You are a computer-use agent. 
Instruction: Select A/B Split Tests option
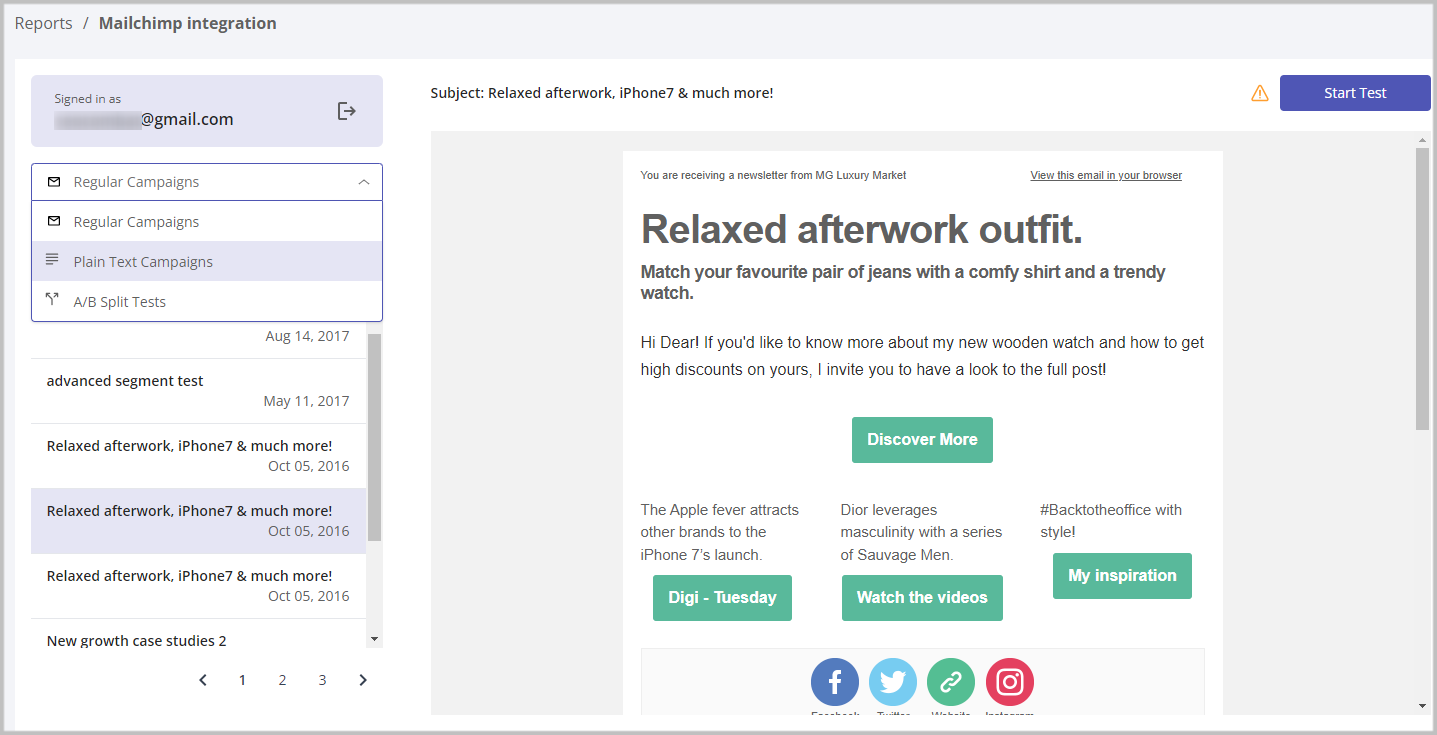coord(207,301)
